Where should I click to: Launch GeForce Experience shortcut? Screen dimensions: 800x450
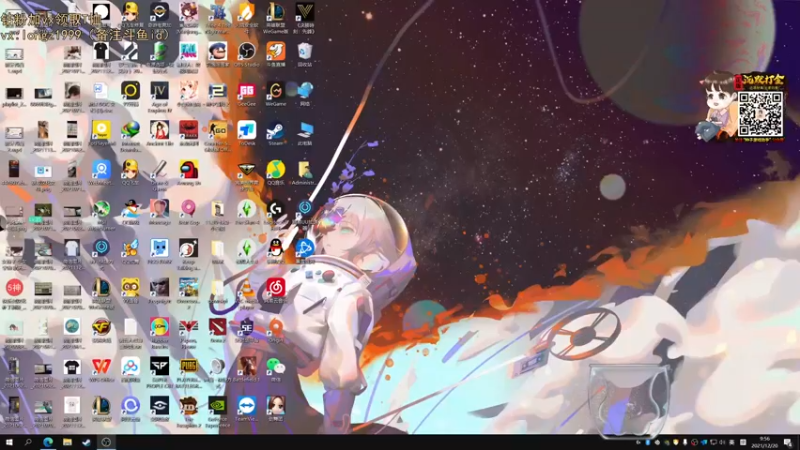click(218, 412)
